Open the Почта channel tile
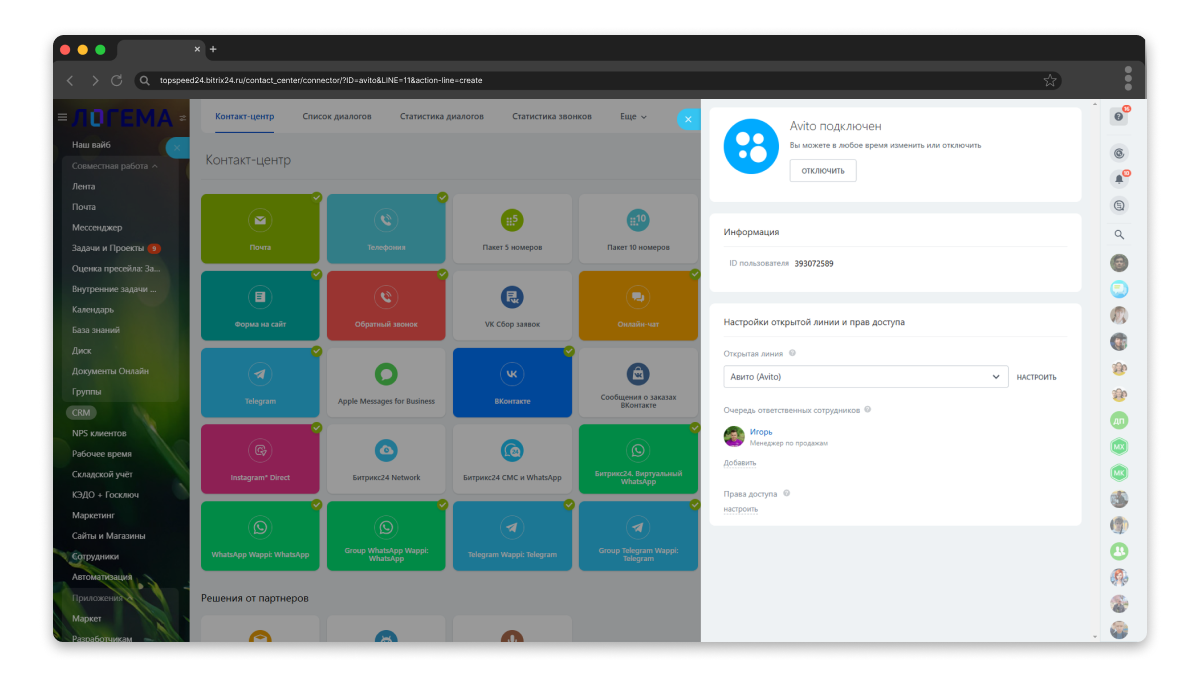This screenshot has height=680, width=1200. point(260,229)
